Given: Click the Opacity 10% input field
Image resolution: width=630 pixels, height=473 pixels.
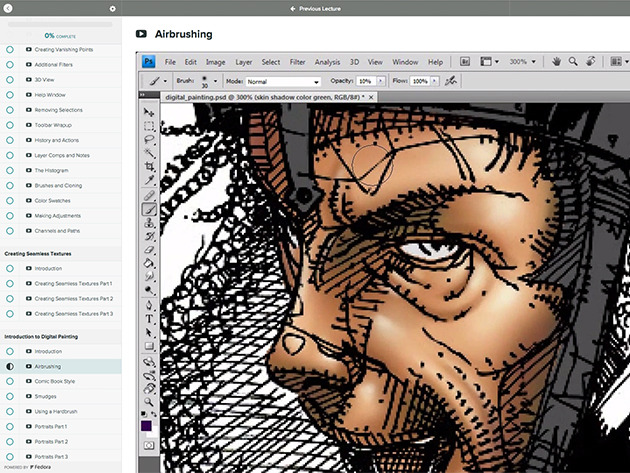Looking at the screenshot, I should tap(365, 81).
